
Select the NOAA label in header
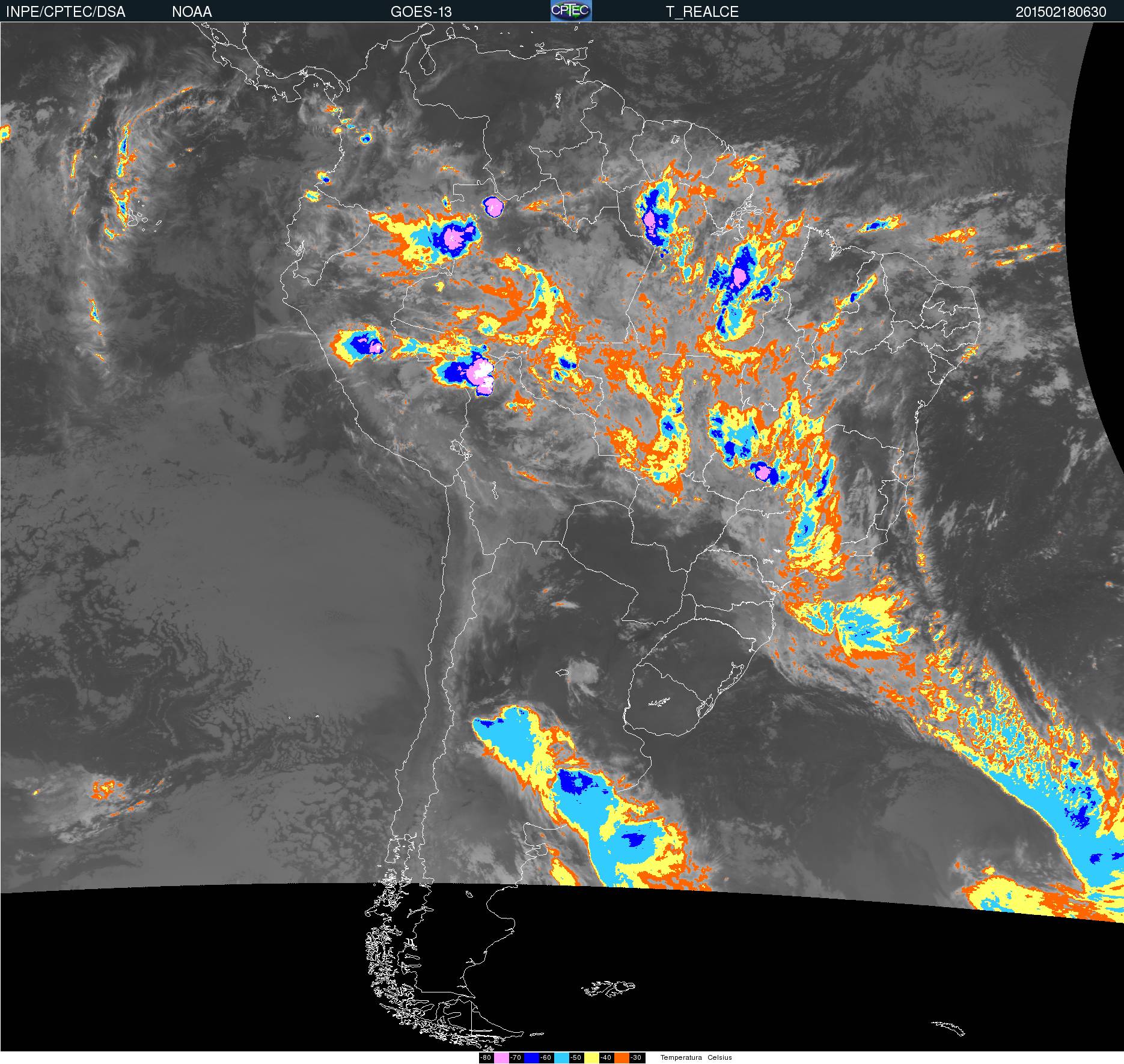click(x=192, y=11)
